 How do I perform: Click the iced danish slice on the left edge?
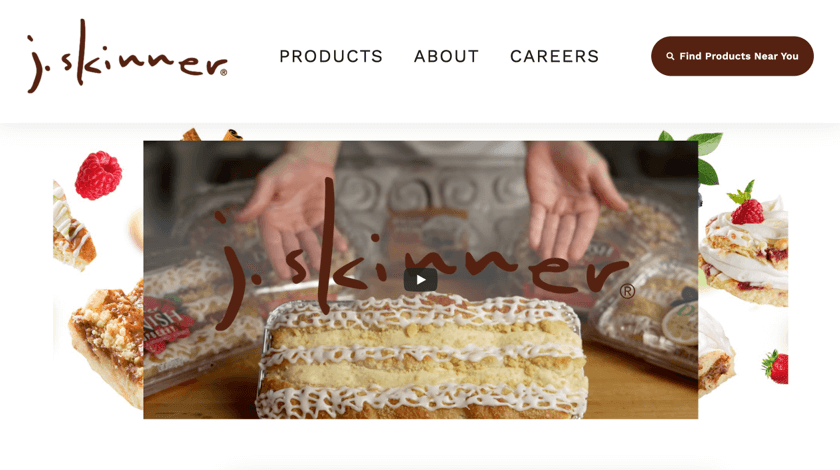(72, 227)
